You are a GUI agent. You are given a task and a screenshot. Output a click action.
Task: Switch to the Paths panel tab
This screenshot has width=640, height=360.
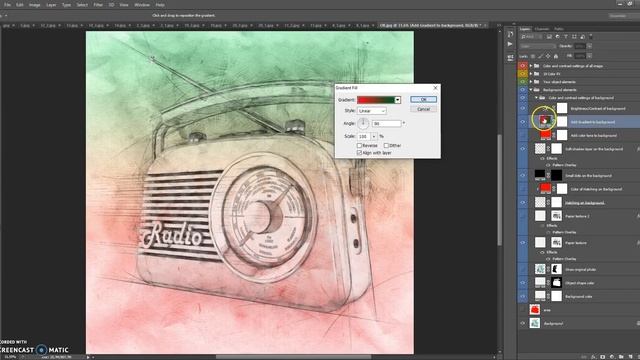[x=559, y=29]
